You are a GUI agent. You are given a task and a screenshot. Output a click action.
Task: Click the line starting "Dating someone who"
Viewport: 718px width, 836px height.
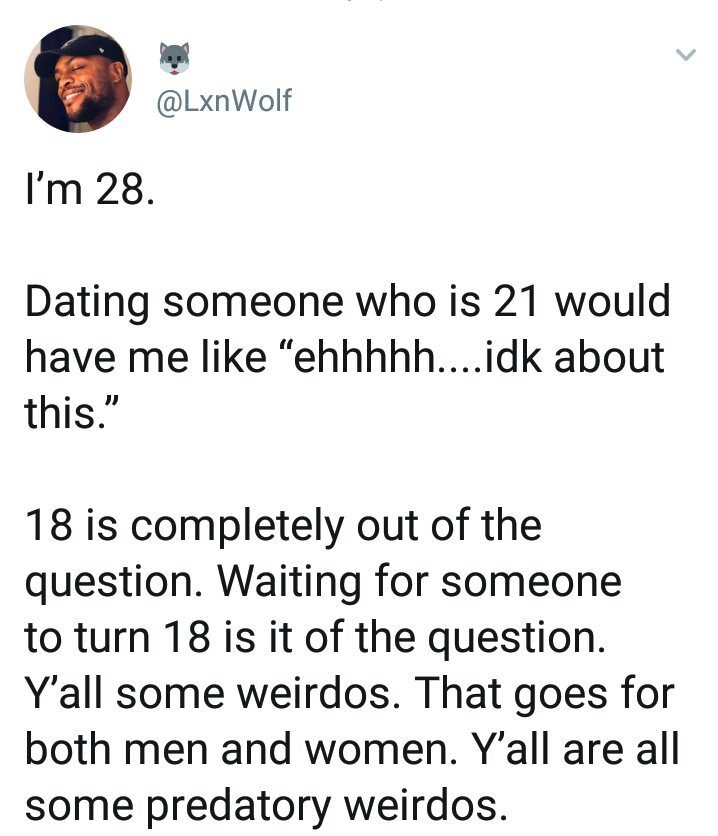(x=346, y=302)
